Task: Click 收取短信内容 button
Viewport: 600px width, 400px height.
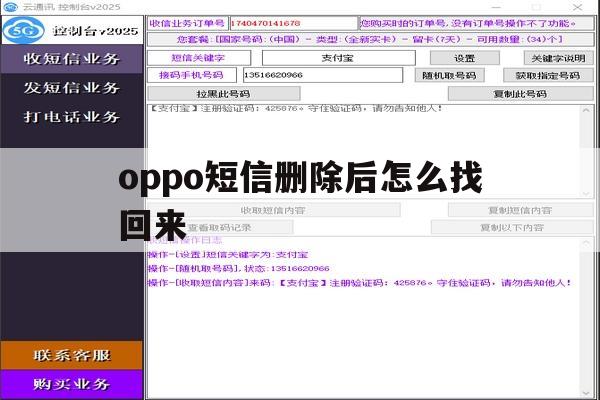Action: pyautogui.click(x=274, y=210)
